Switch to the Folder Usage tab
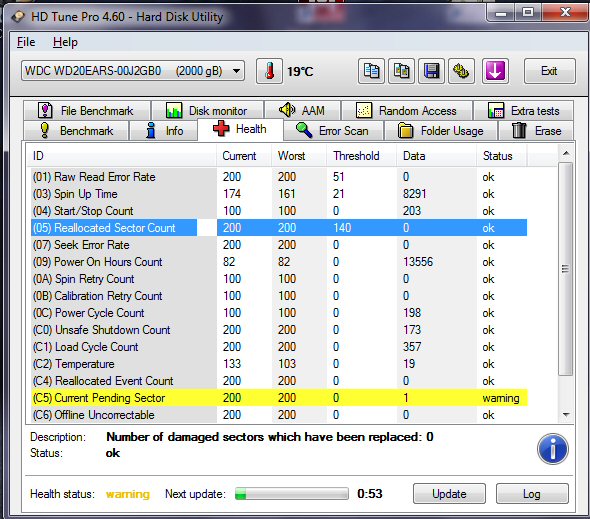The height and width of the screenshot is (519, 590). [x=441, y=131]
